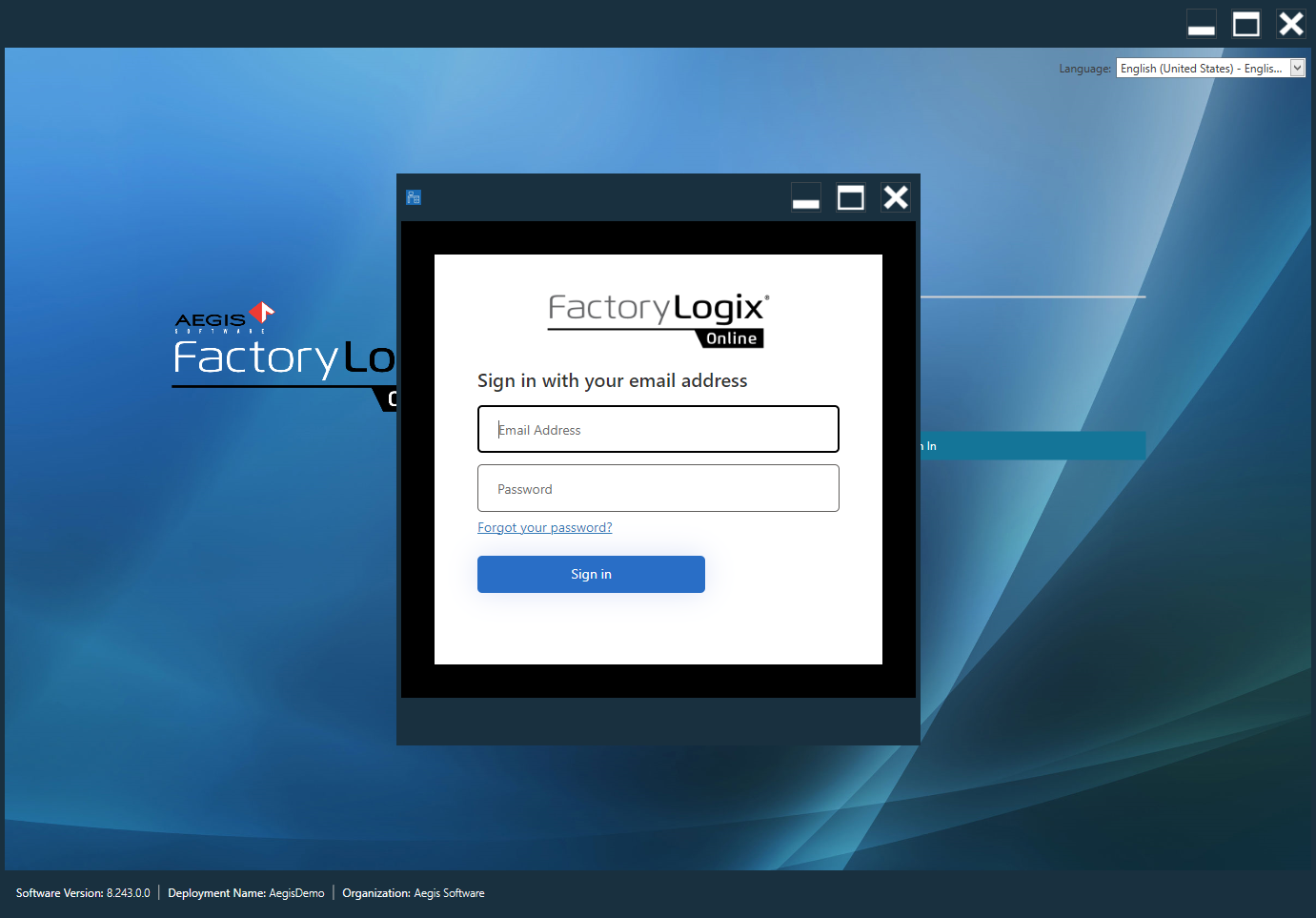Viewport: 1316px width, 918px height.
Task: Click the 'Sign in with your email address' heading
Action: (612, 381)
